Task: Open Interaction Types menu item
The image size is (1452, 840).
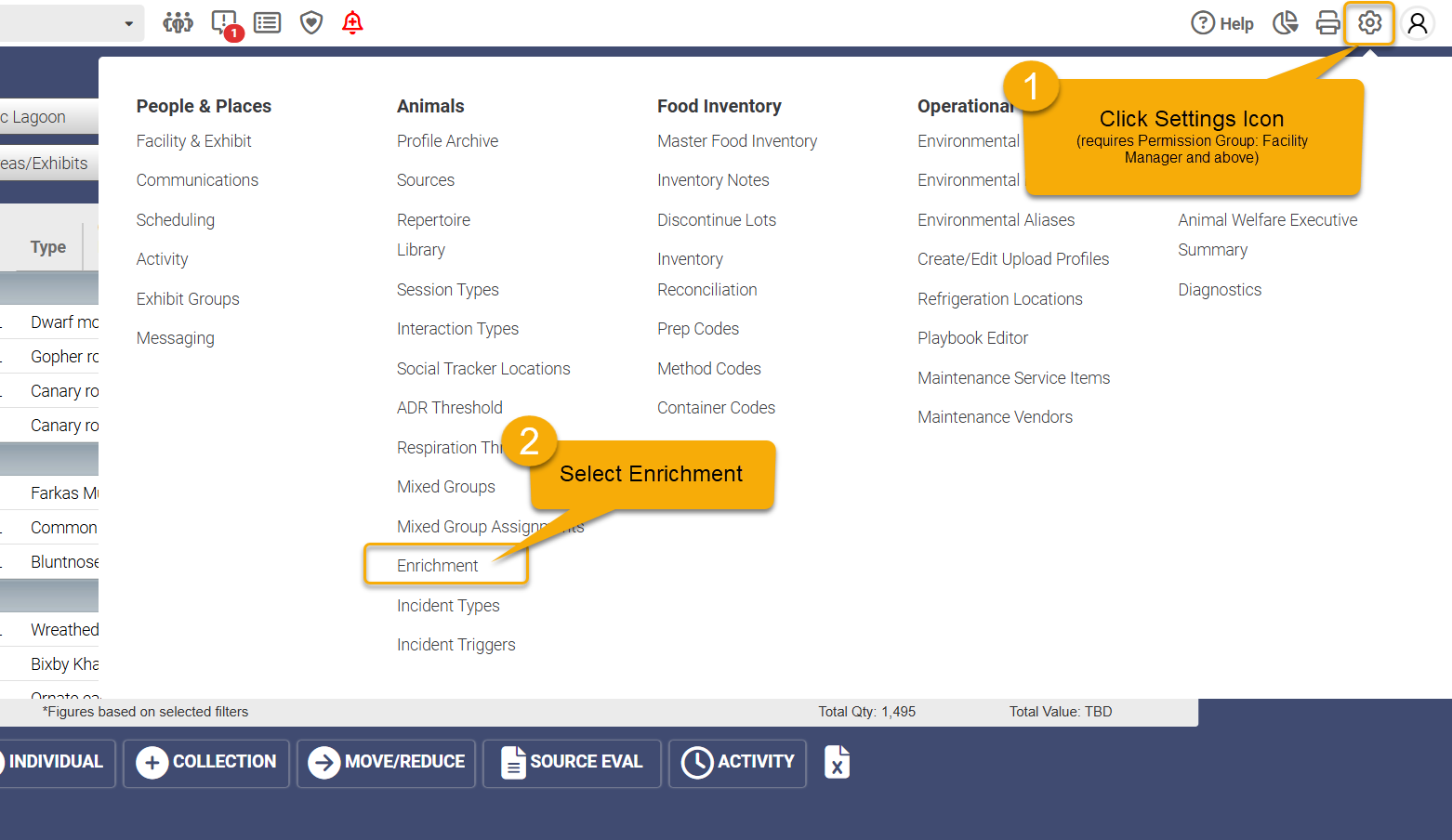Action: coord(458,329)
